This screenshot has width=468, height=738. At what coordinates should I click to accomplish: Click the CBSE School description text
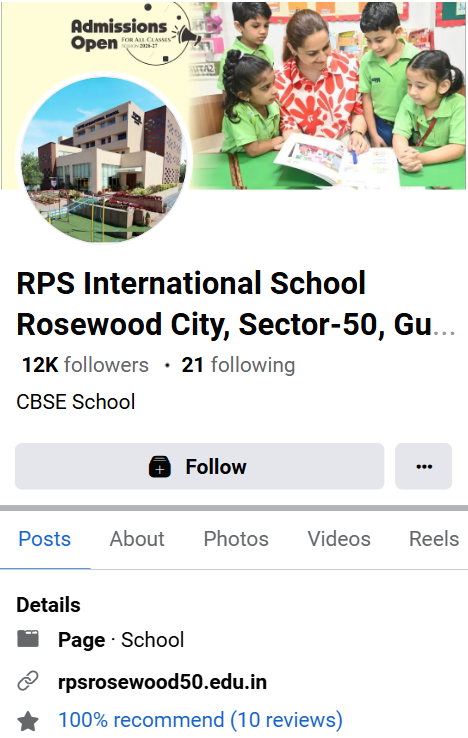click(x=76, y=402)
